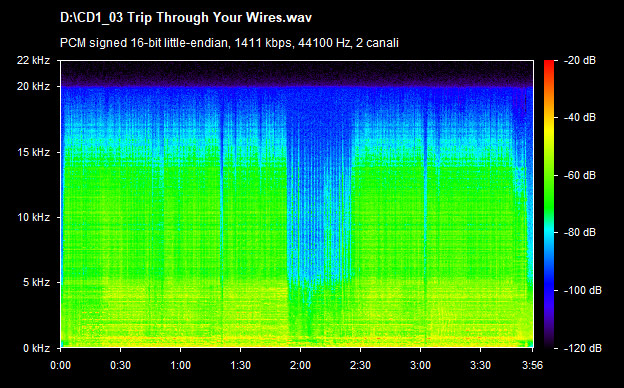The width and height of the screenshot is (624, 388).
Task: Click the -60 dB legend label
Action: [x=580, y=175]
